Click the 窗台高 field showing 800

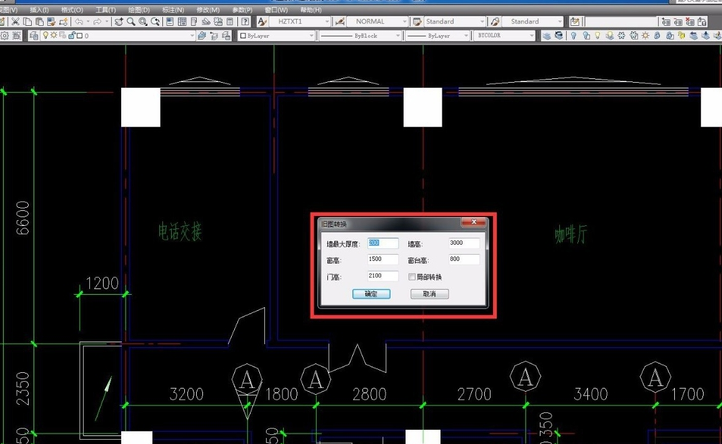click(x=464, y=260)
